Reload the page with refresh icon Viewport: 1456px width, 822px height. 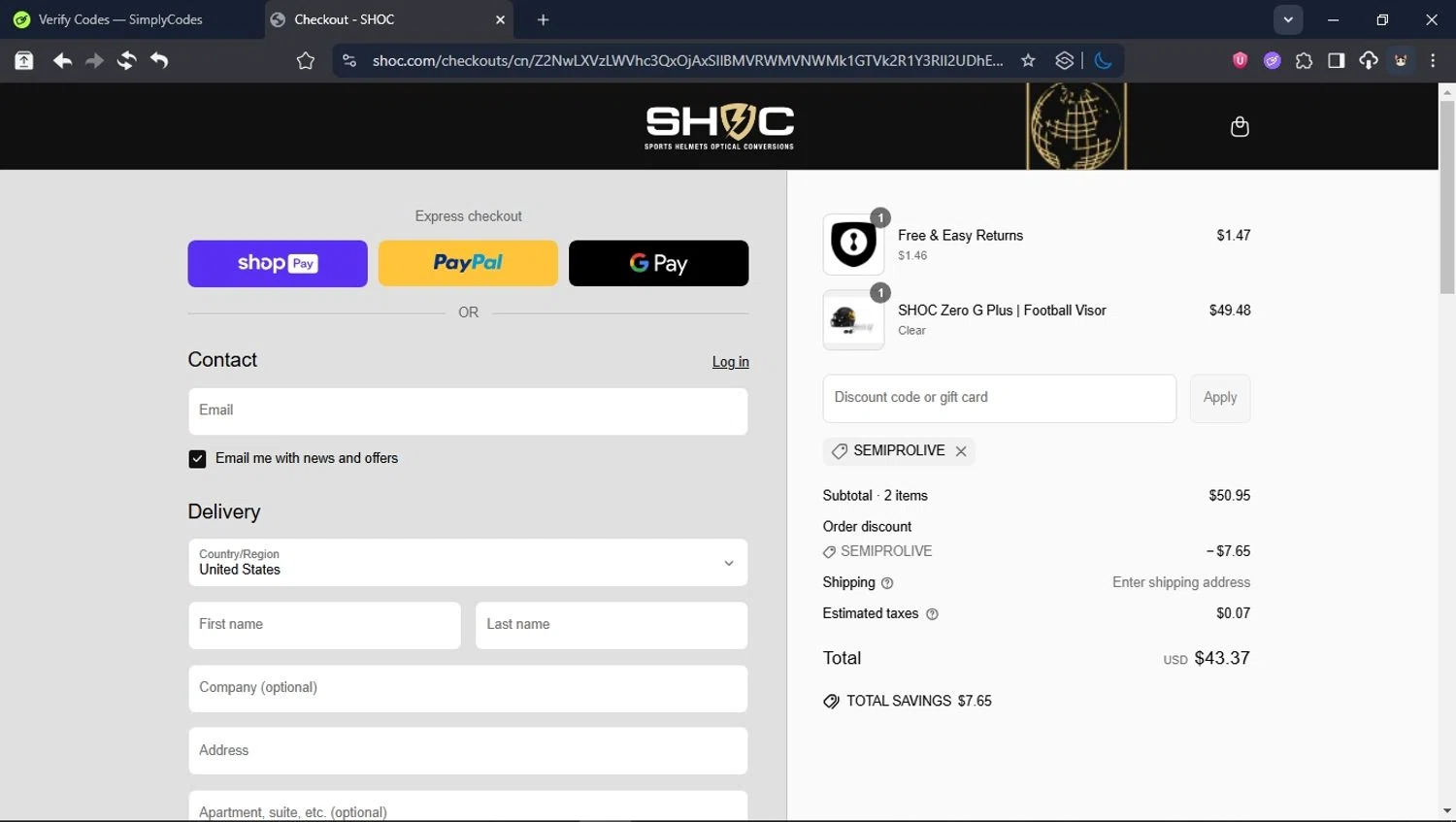click(126, 60)
